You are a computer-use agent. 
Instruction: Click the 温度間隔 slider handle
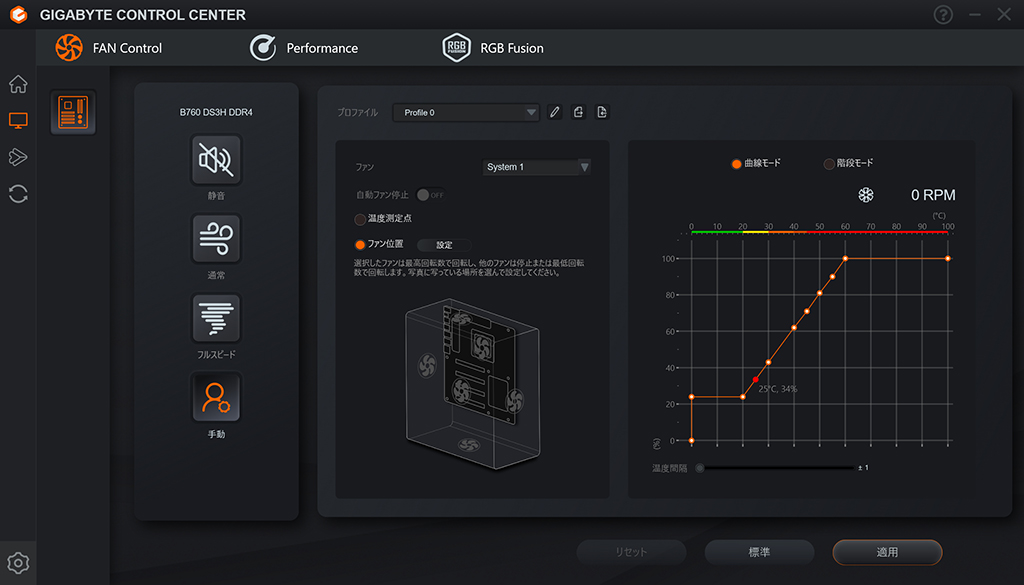coord(700,468)
